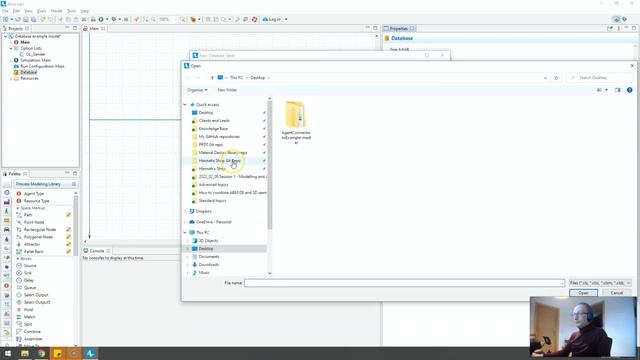
Task: Open the View menu in AnyLogic
Action: [x=28, y=11]
